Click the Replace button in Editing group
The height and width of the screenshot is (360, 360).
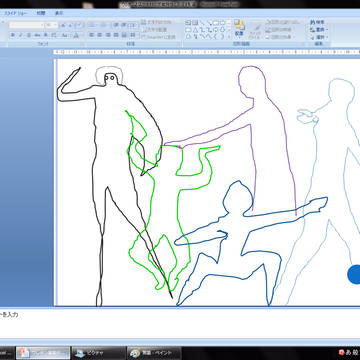coord(319,29)
